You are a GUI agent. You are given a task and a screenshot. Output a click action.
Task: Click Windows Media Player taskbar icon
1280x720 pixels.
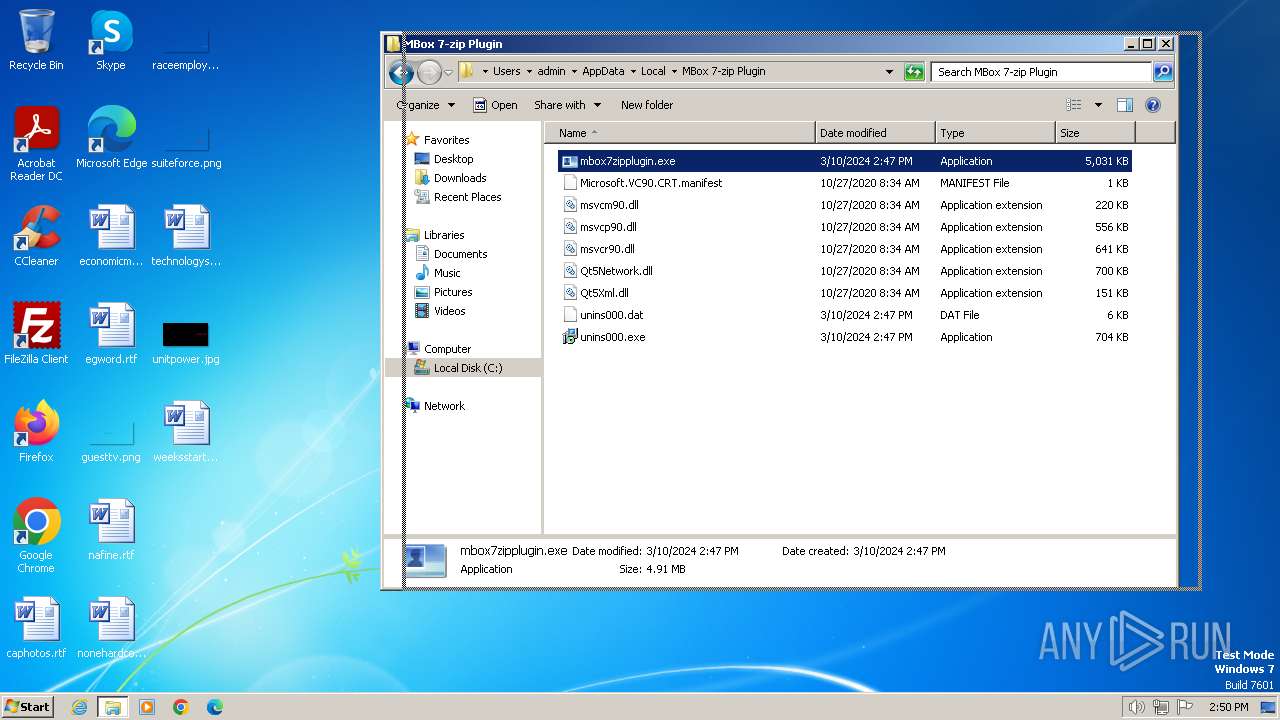(x=147, y=707)
